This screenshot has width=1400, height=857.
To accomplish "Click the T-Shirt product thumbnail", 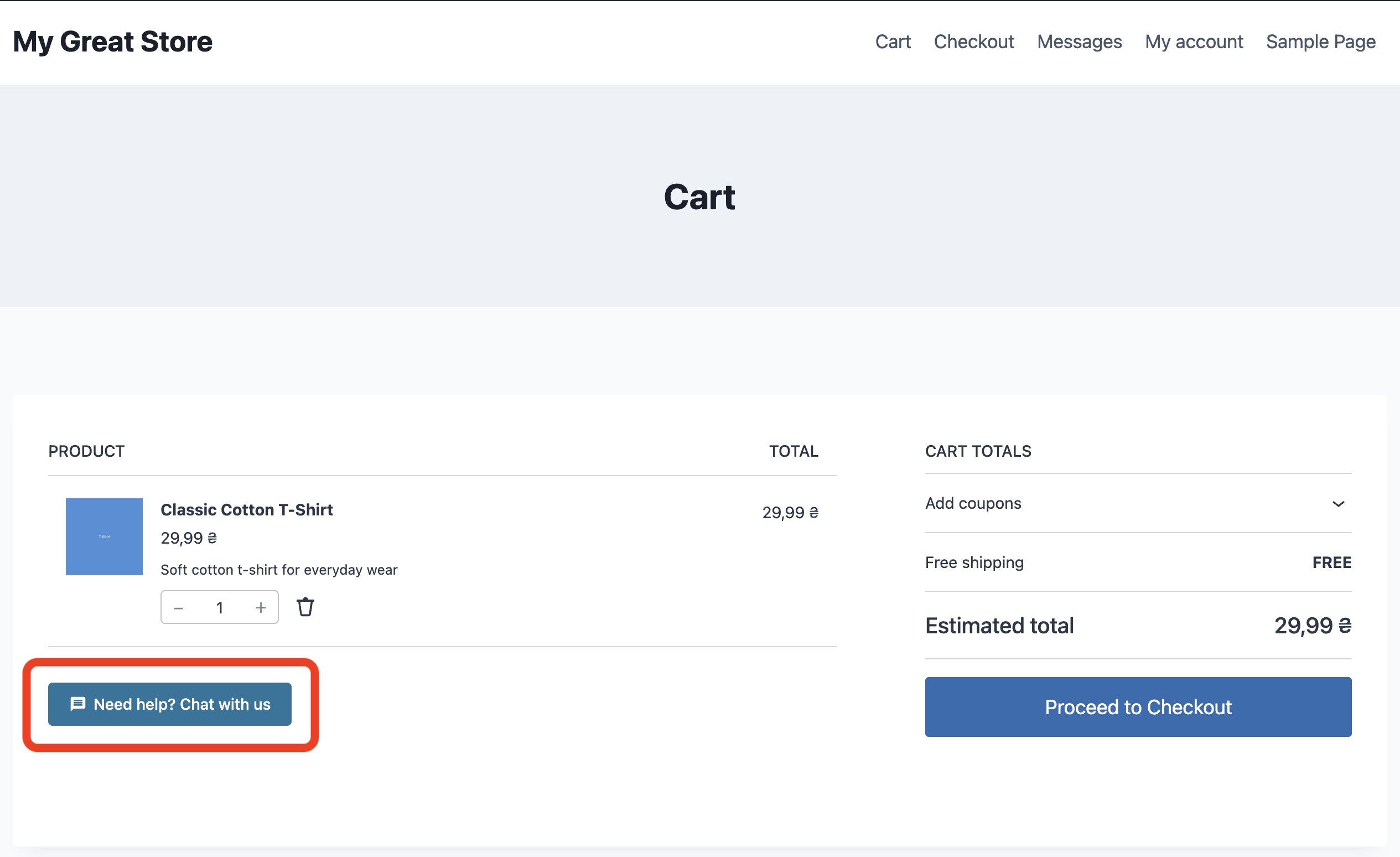I will [104, 536].
